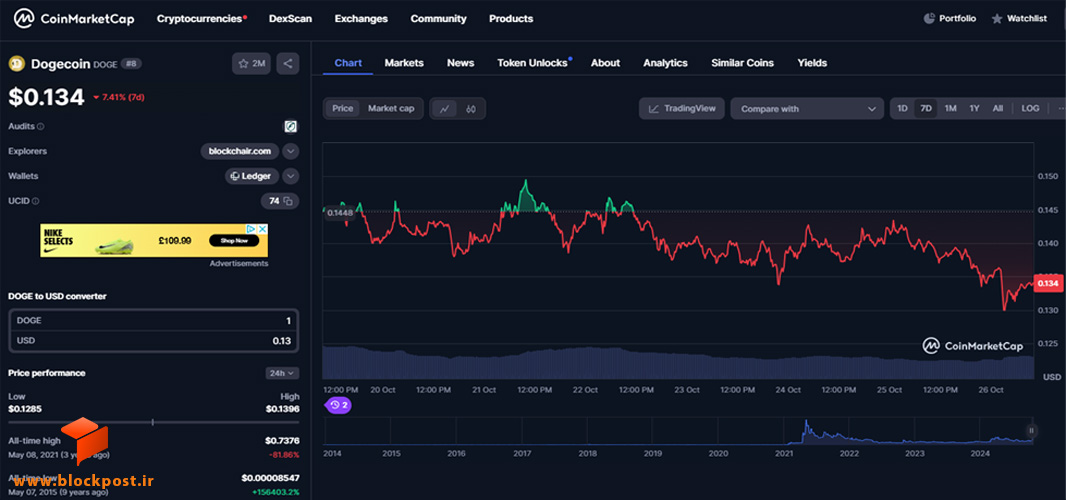The height and width of the screenshot is (500, 1066).
Task: Click the share icon next to Dogecoin
Action: pyautogui.click(x=288, y=64)
